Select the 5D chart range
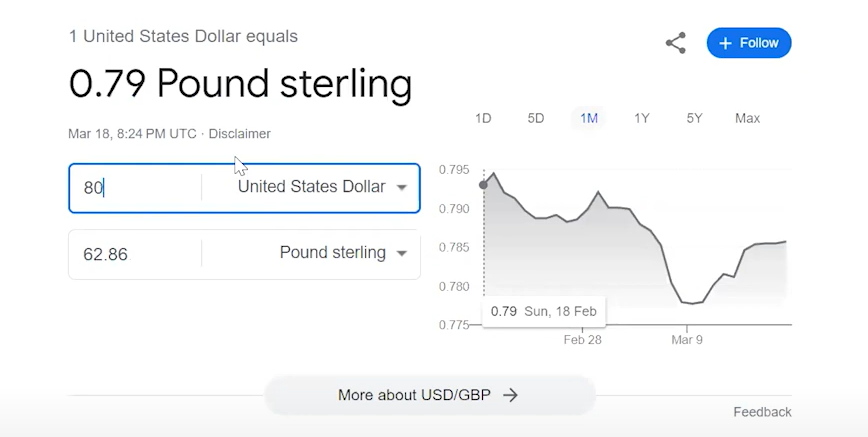 click(536, 118)
